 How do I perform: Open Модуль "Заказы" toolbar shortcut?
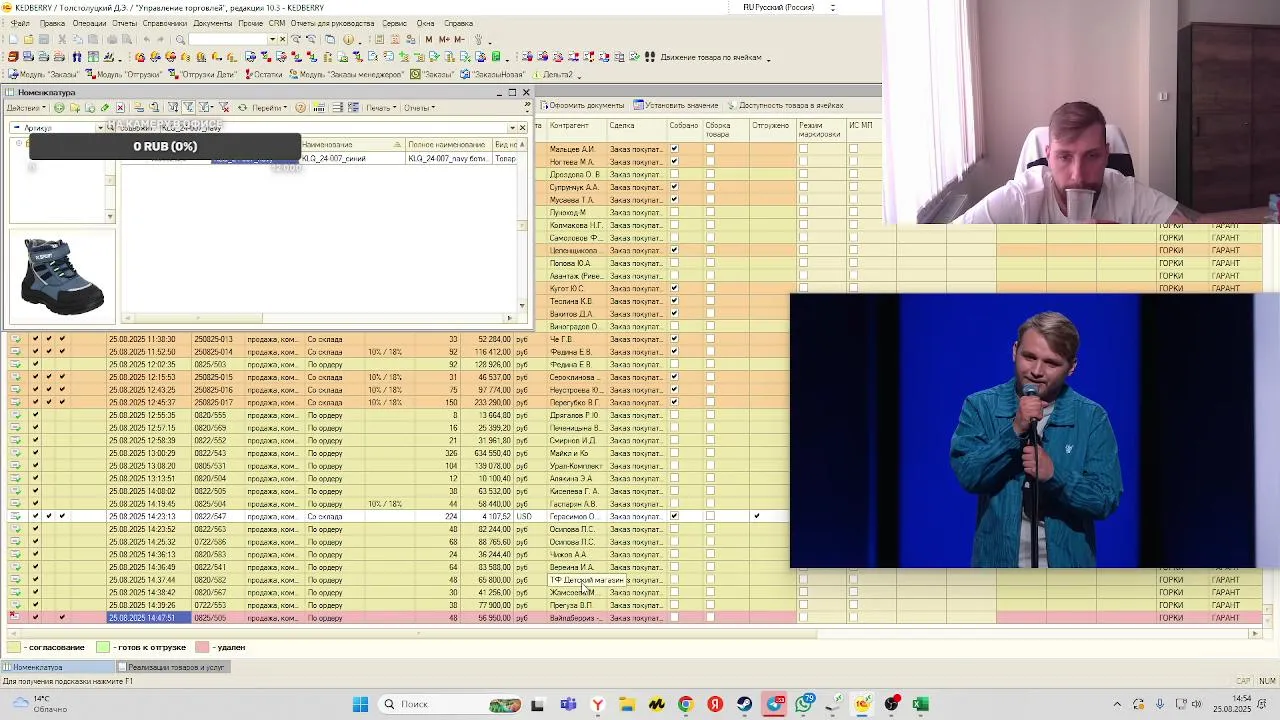tap(43, 75)
